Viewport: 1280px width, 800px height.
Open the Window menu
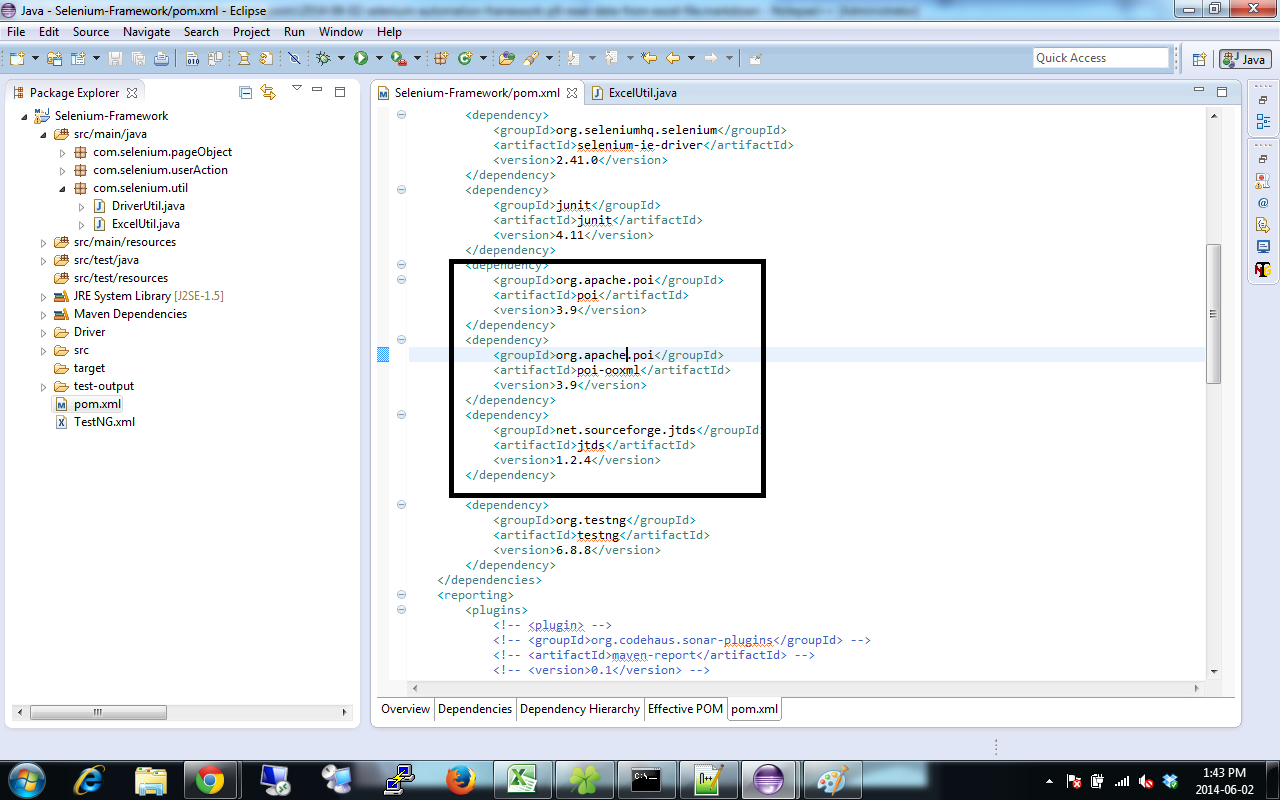[340, 31]
